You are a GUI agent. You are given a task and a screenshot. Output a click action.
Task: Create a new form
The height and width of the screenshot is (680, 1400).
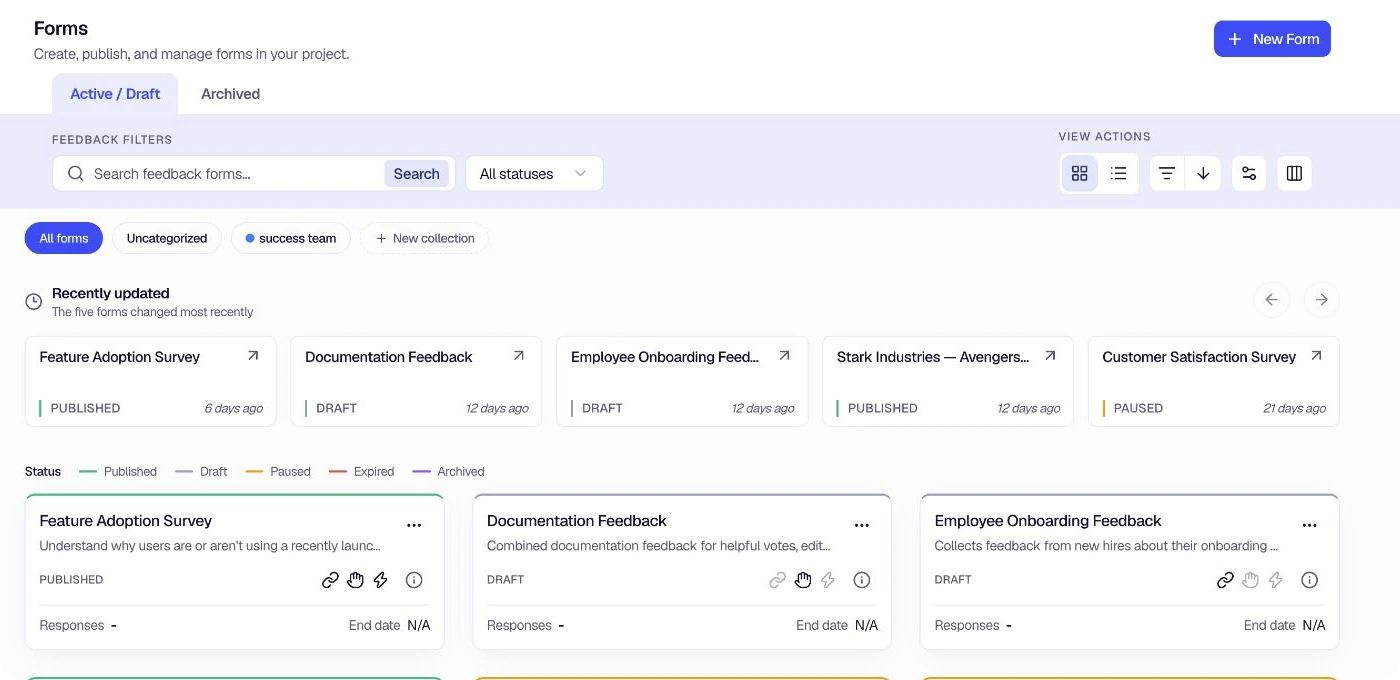coord(1272,39)
